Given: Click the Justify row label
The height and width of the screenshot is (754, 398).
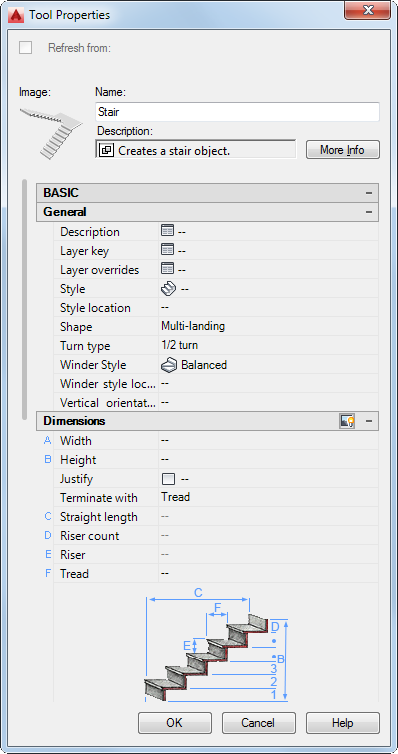Looking at the screenshot, I should point(76,479).
